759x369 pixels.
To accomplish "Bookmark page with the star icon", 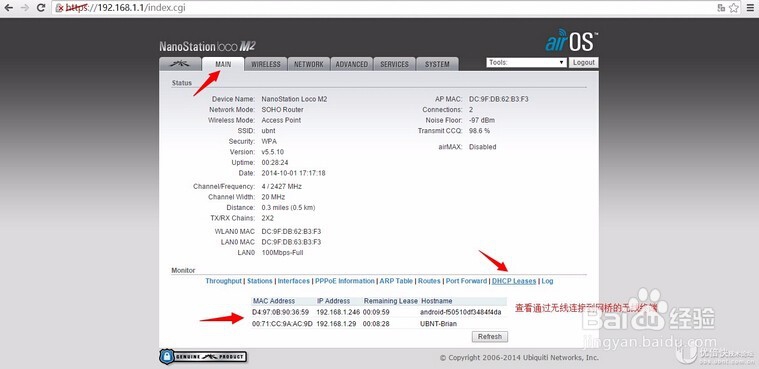I will 734,8.
